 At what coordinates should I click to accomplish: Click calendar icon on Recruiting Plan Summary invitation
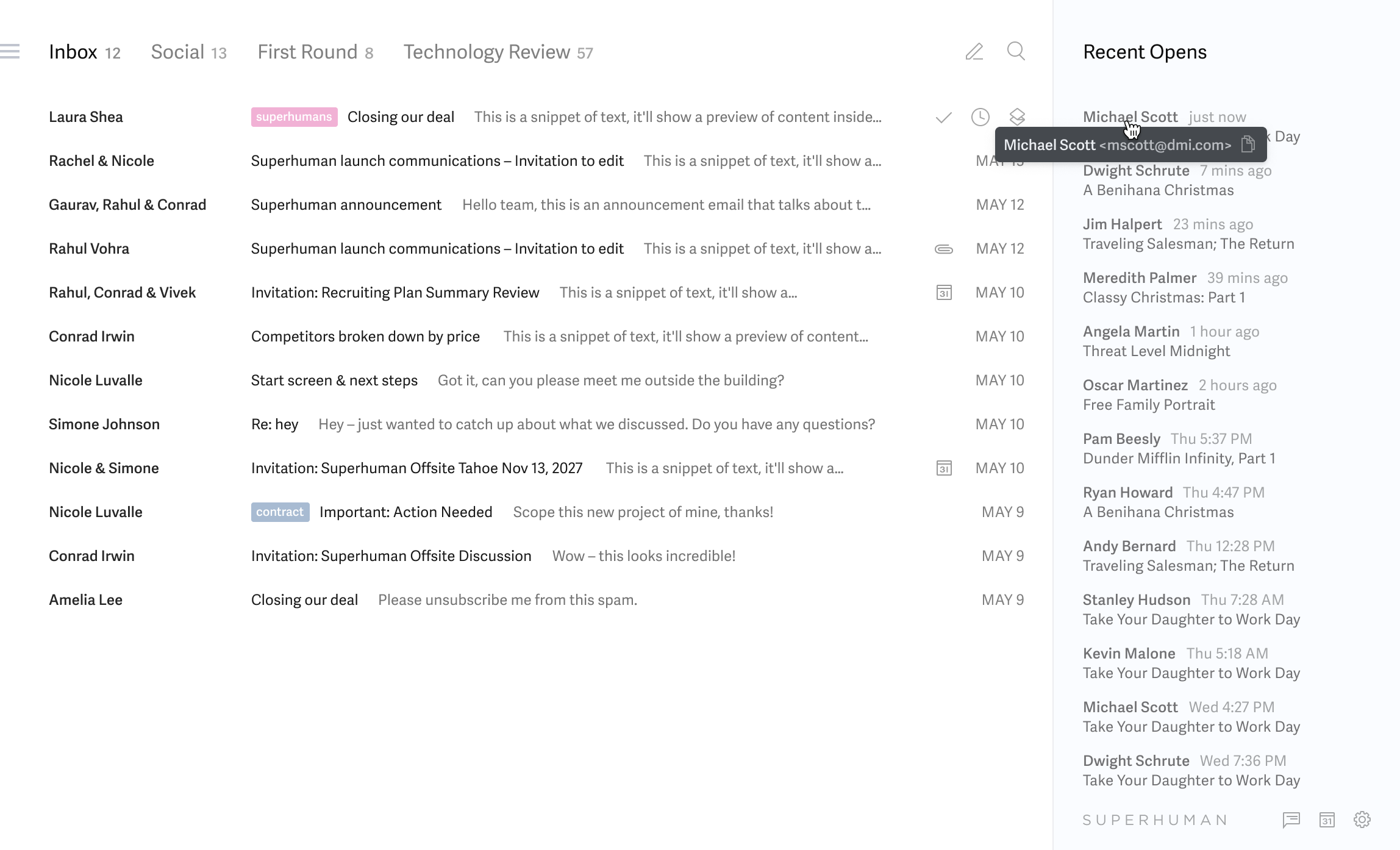pyautogui.click(x=944, y=293)
